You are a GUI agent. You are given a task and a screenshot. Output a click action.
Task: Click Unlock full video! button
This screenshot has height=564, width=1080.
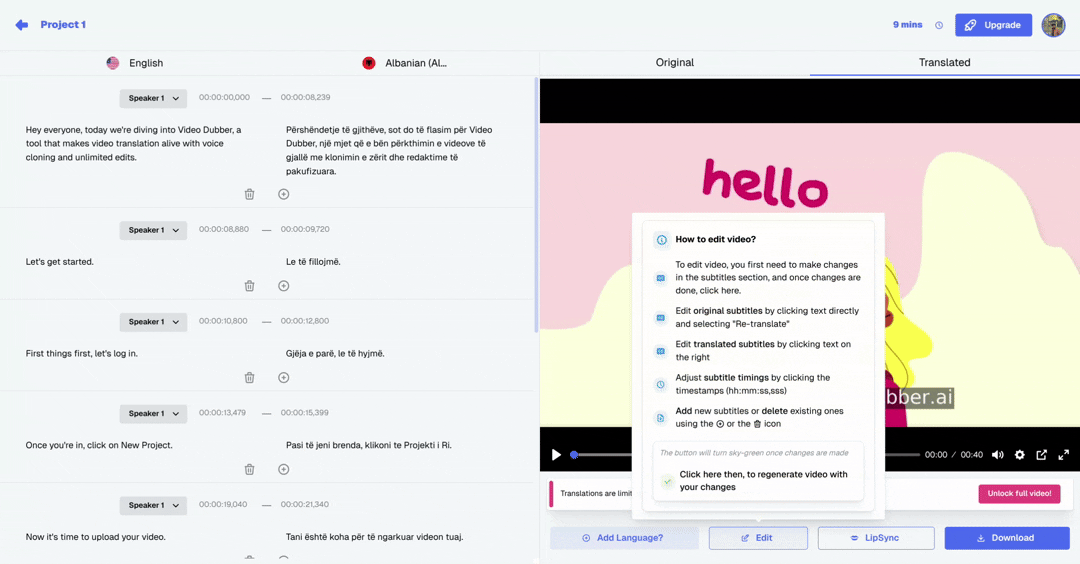[1019, 493]
